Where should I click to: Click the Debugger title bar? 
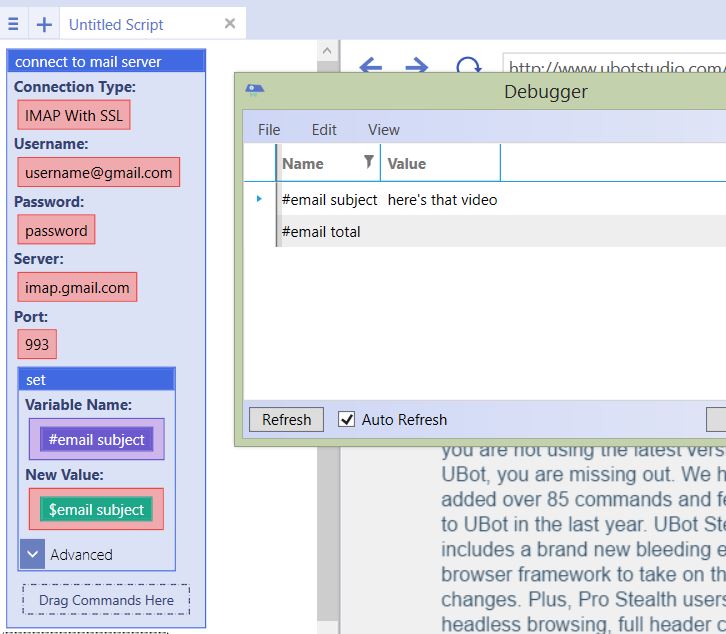tap(482, 91)
